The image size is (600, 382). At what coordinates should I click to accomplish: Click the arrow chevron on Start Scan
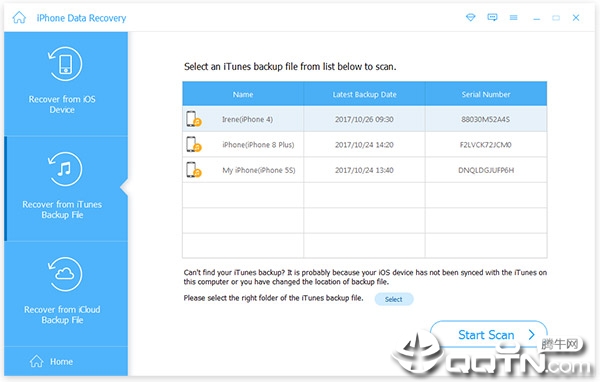pos(532,335)
